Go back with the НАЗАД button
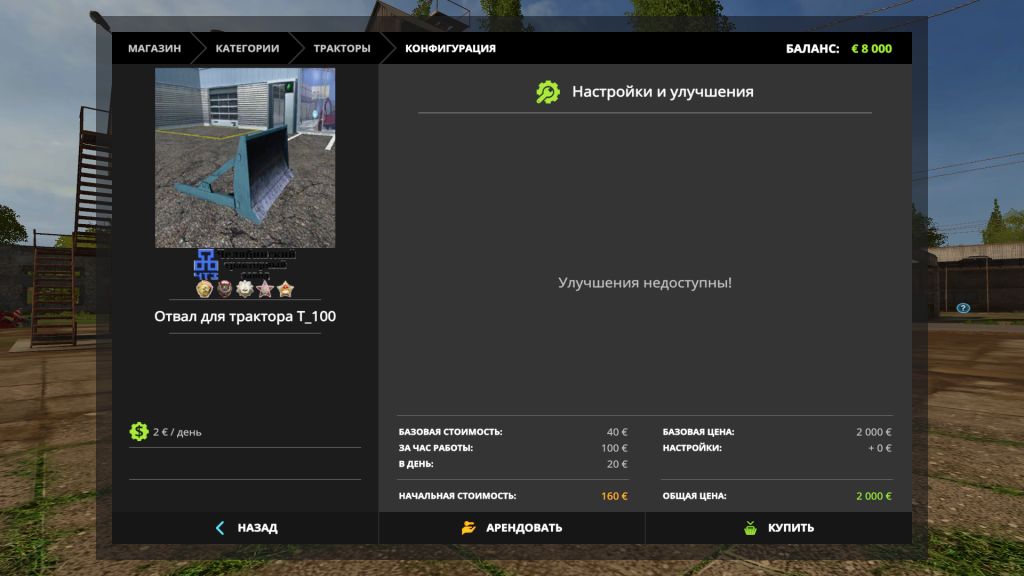The height and width of the screenshot is (576, 1024). click(x=245, y=528)
